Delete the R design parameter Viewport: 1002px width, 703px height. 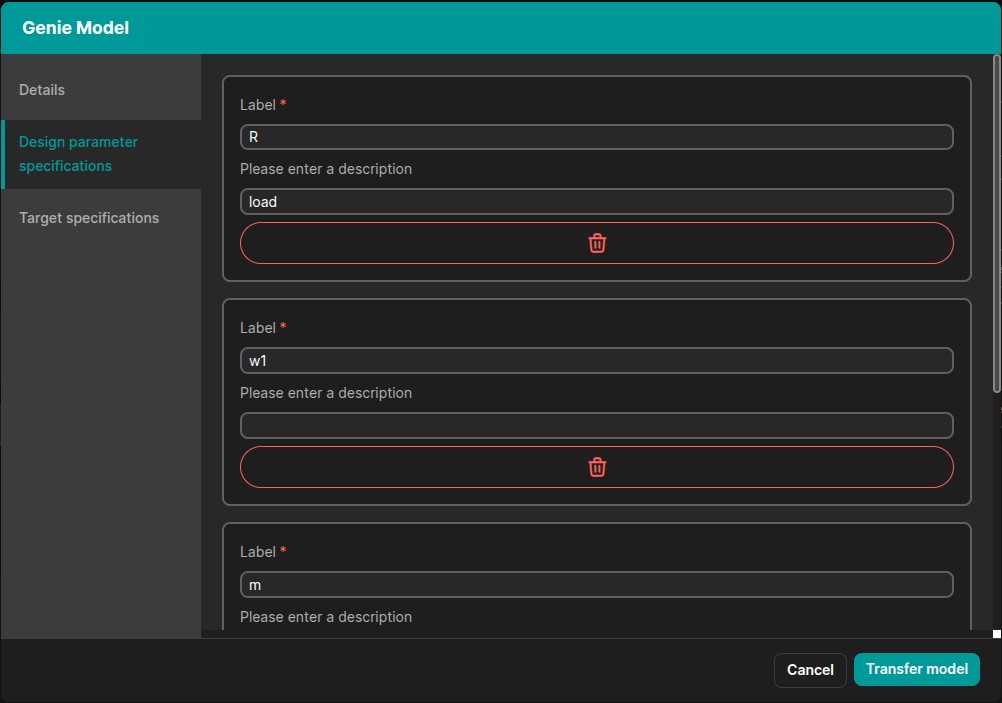click(x=596, y=243)
